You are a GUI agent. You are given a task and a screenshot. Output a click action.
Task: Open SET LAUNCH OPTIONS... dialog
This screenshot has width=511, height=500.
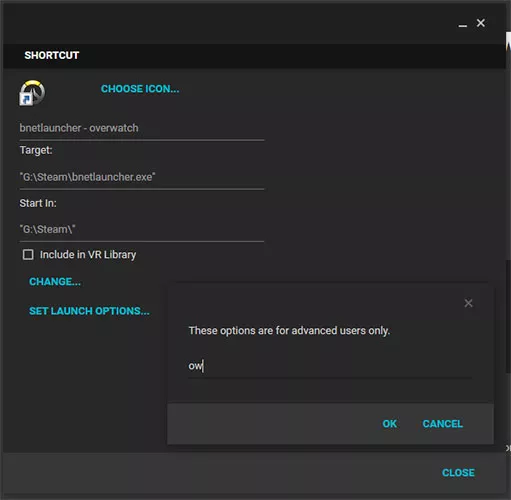click(x=89, y=311)
